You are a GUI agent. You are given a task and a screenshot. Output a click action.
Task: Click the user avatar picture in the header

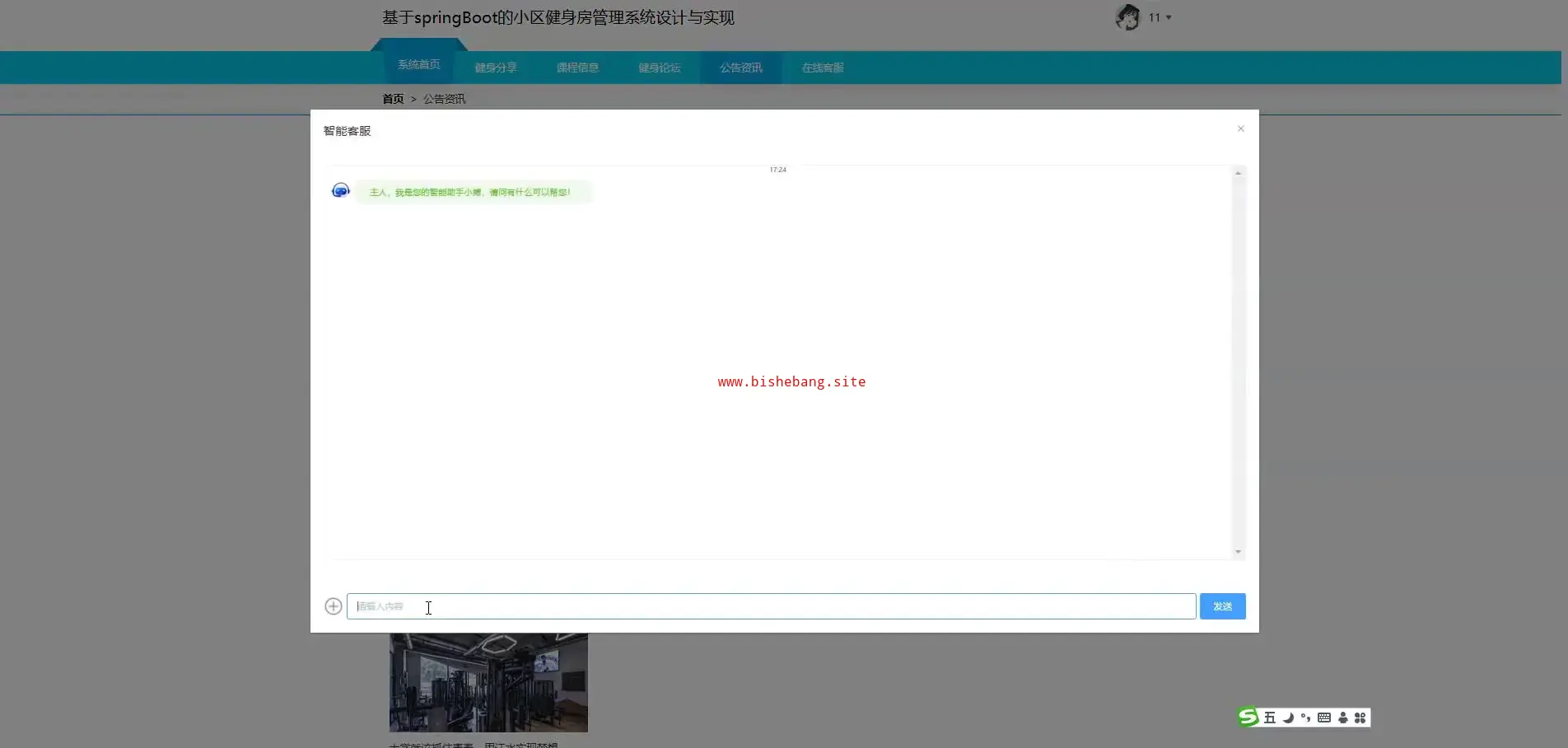pyautogui.click(x=1127, y=17)
